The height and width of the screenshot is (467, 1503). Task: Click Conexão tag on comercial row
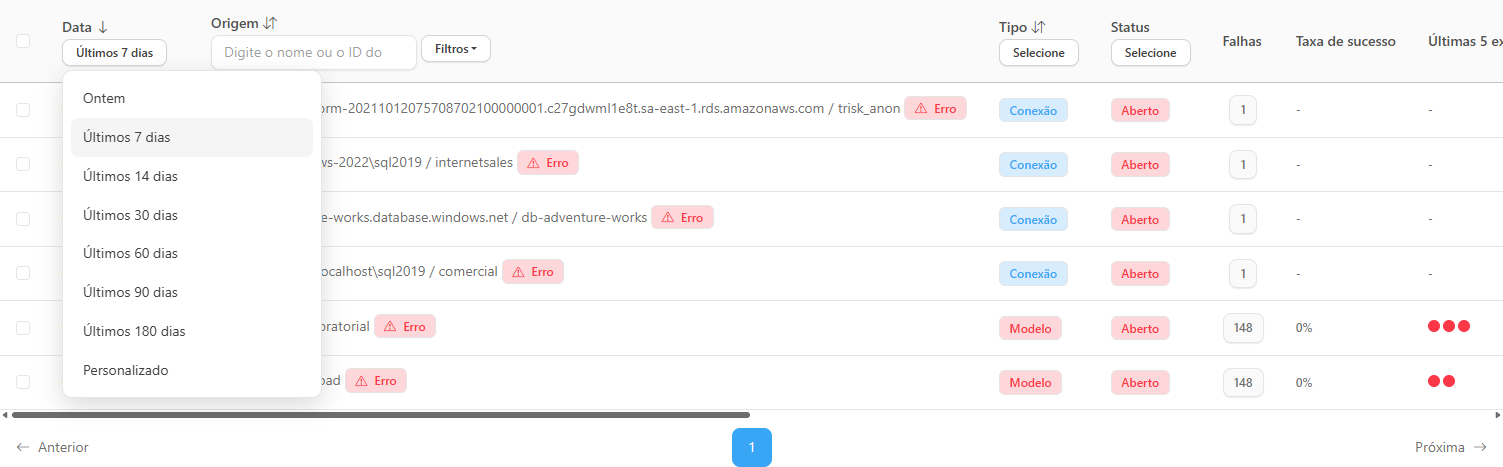(x=1033, y=273)
